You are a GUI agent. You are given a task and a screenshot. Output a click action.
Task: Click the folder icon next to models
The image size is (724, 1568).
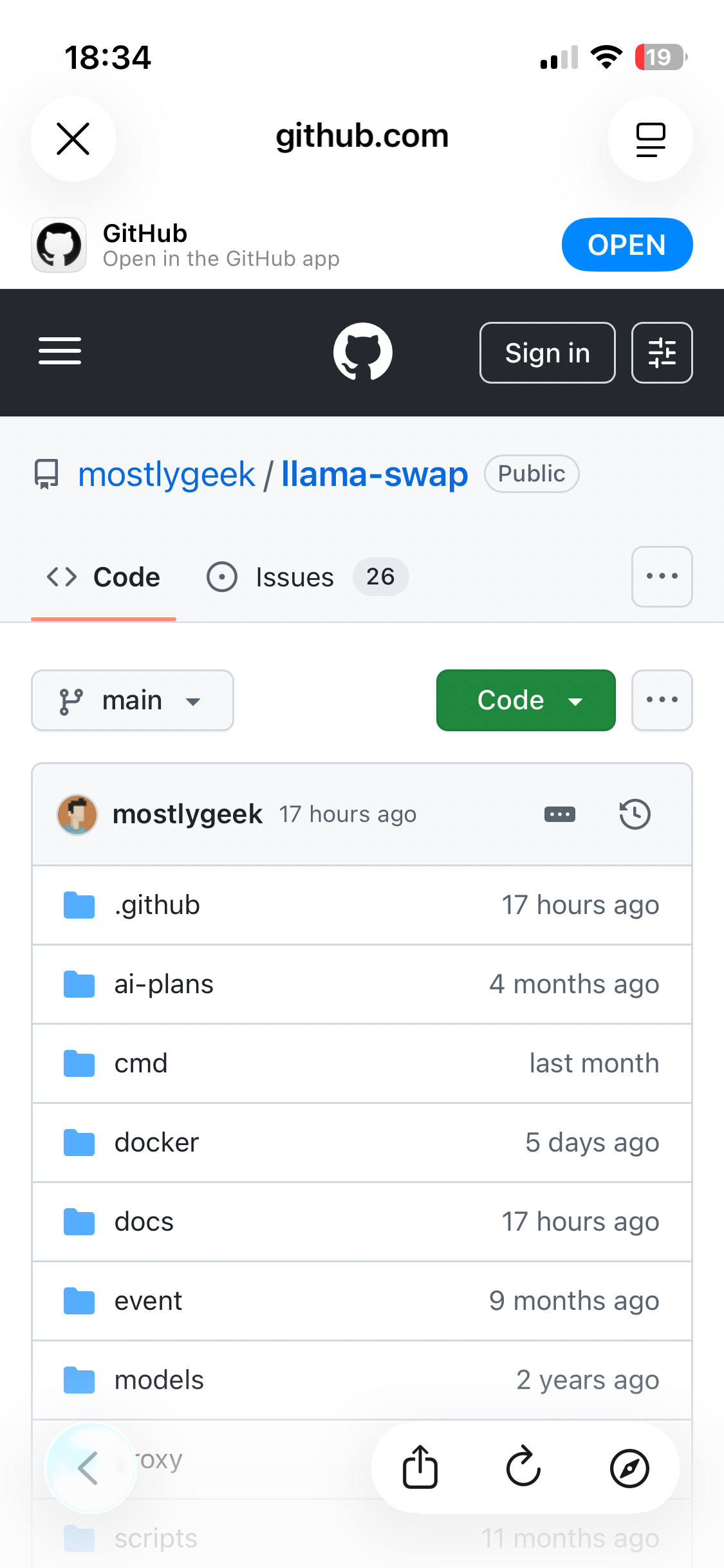tap(79, 1380)
